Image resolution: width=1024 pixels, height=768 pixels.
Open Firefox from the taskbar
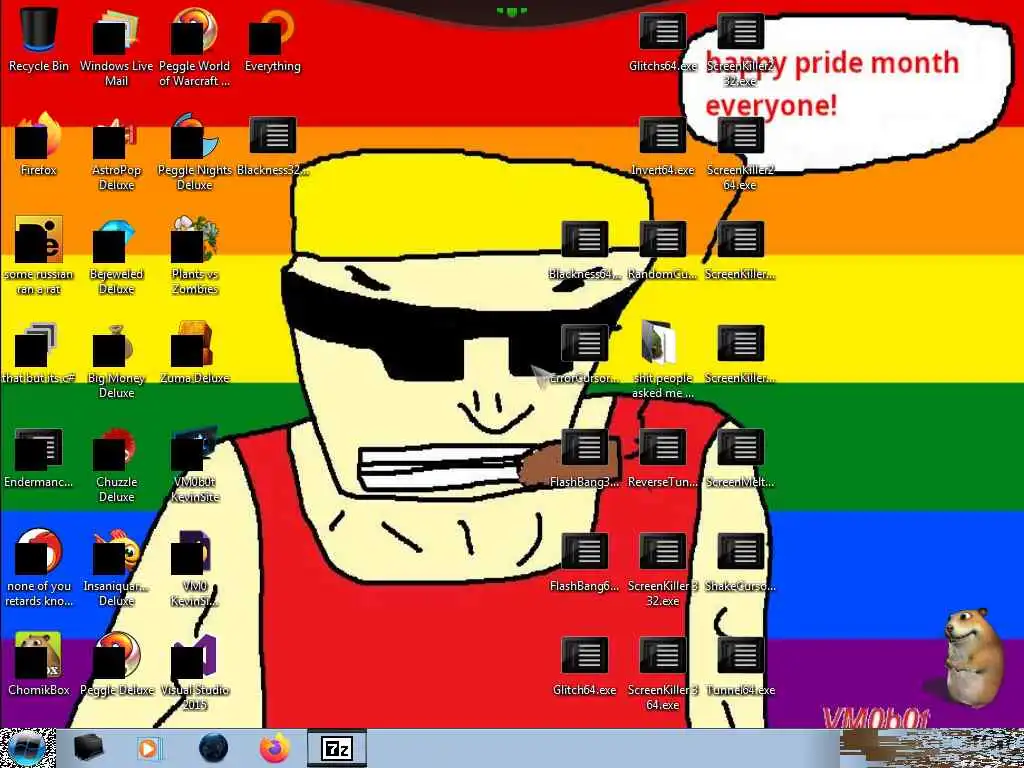coord(275,748)
